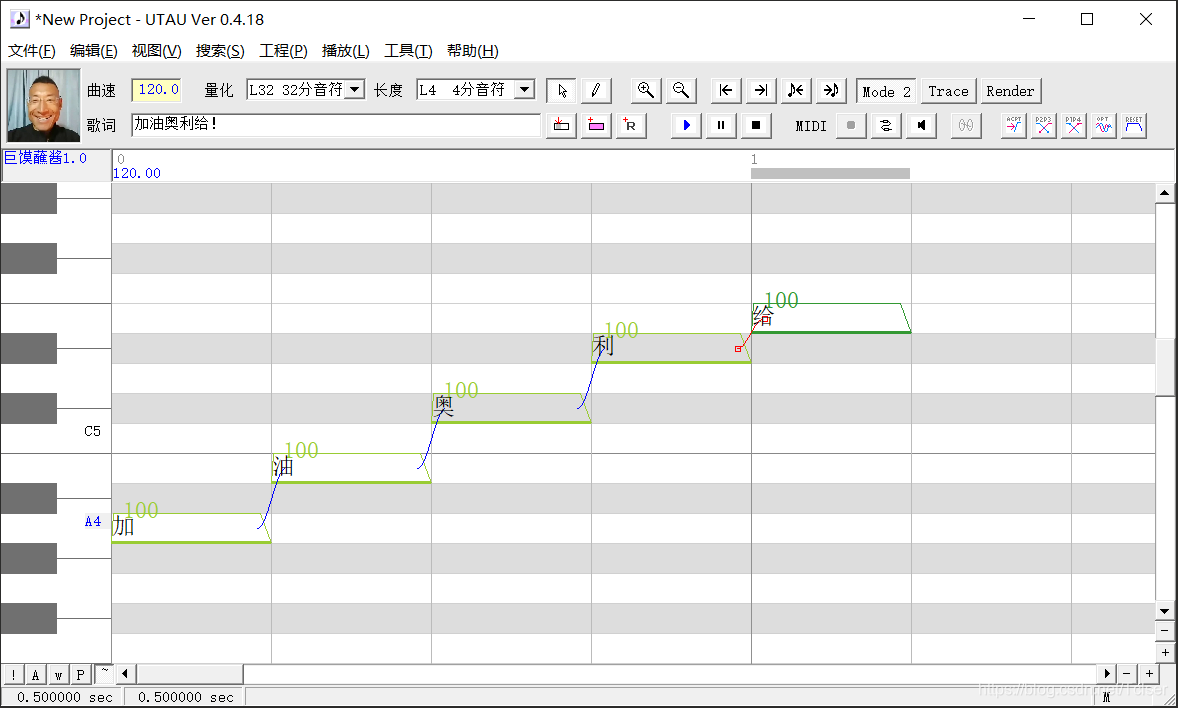
Task: Insert a rest with the +R icon
Action: (x=630, y=126)
